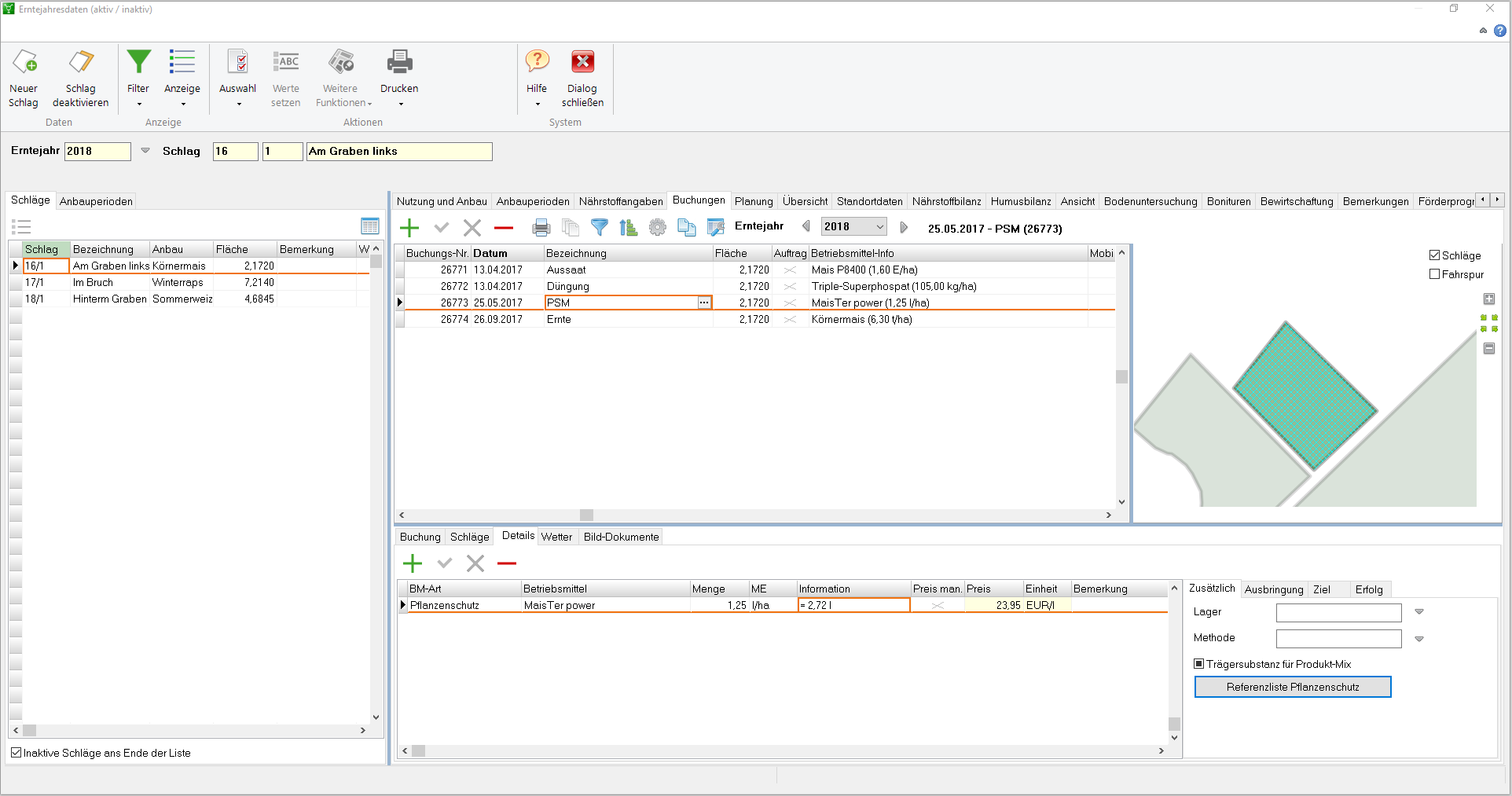Toggle Inaktive Schläge ans Ende der Liste
This screenshot has height=796, width=1512.
[17, 753]
